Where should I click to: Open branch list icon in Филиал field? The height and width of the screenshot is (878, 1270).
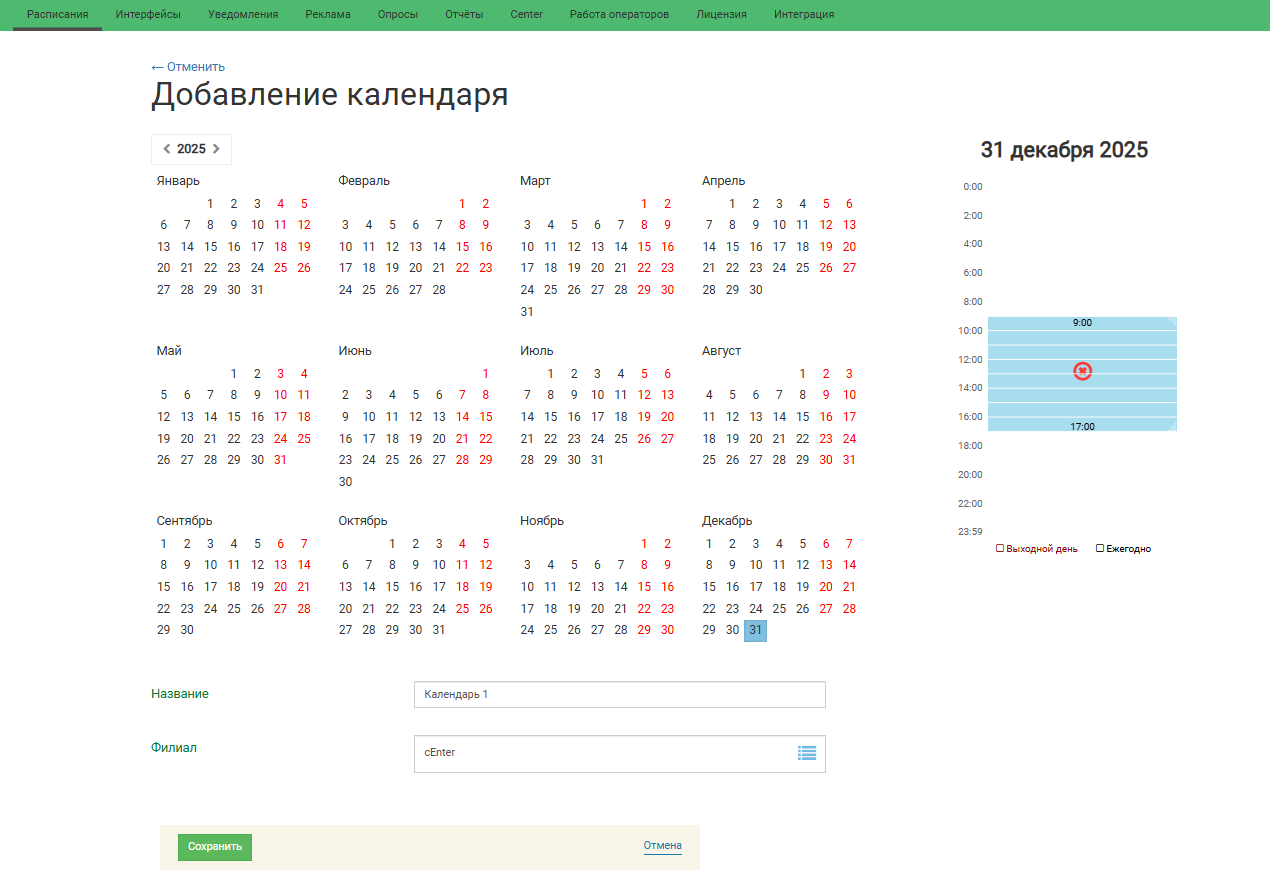point(807,753)
